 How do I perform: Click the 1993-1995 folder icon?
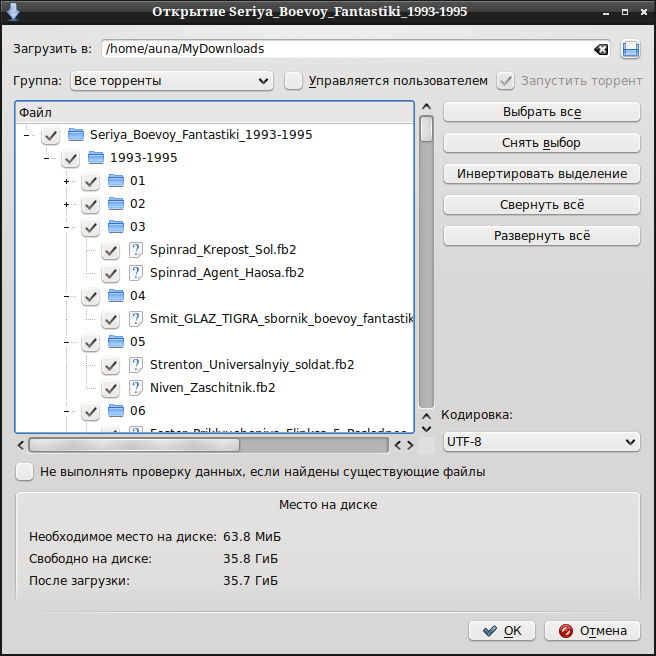(96, 158)
